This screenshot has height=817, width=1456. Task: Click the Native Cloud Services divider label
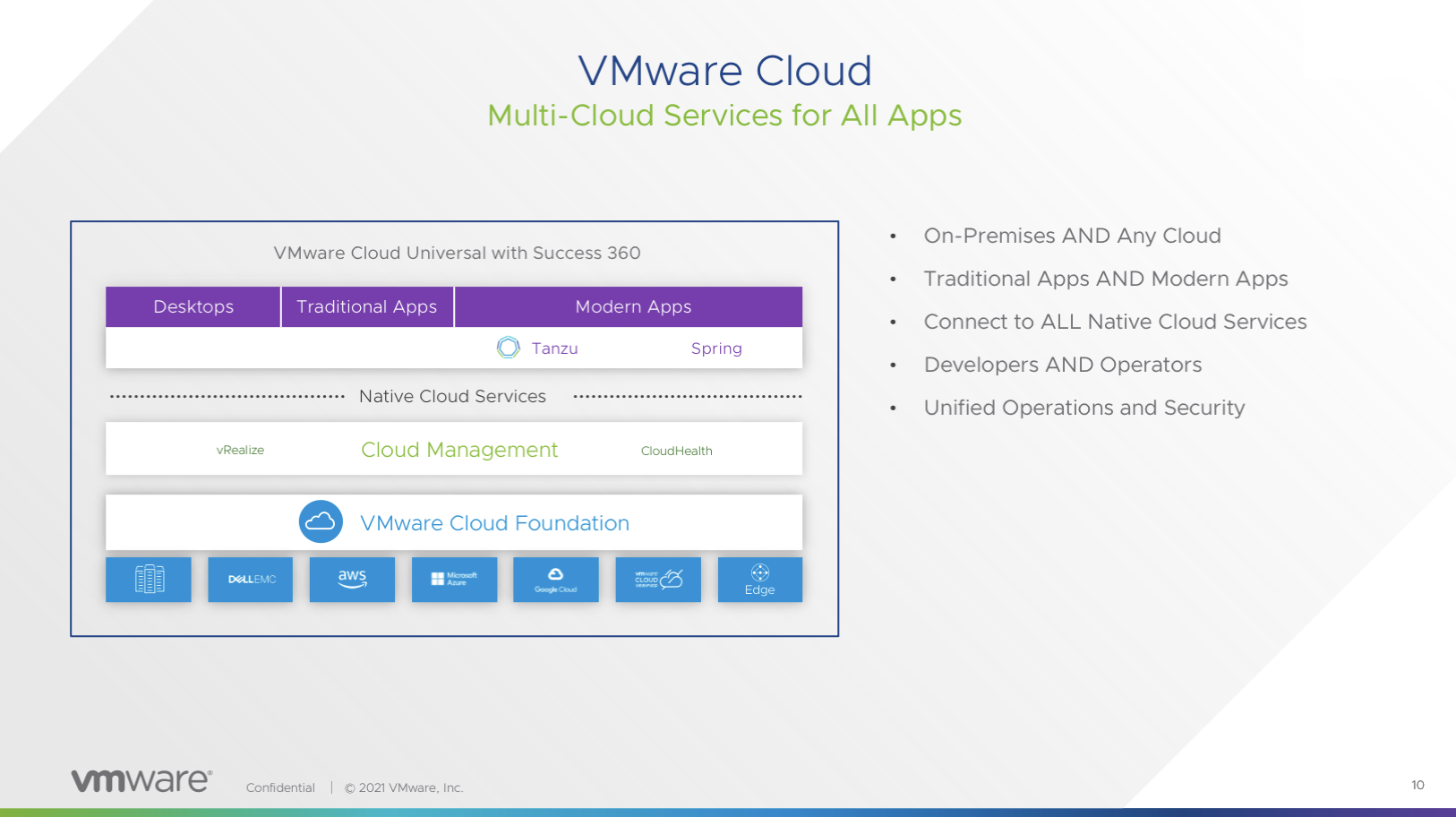point(452,396)
